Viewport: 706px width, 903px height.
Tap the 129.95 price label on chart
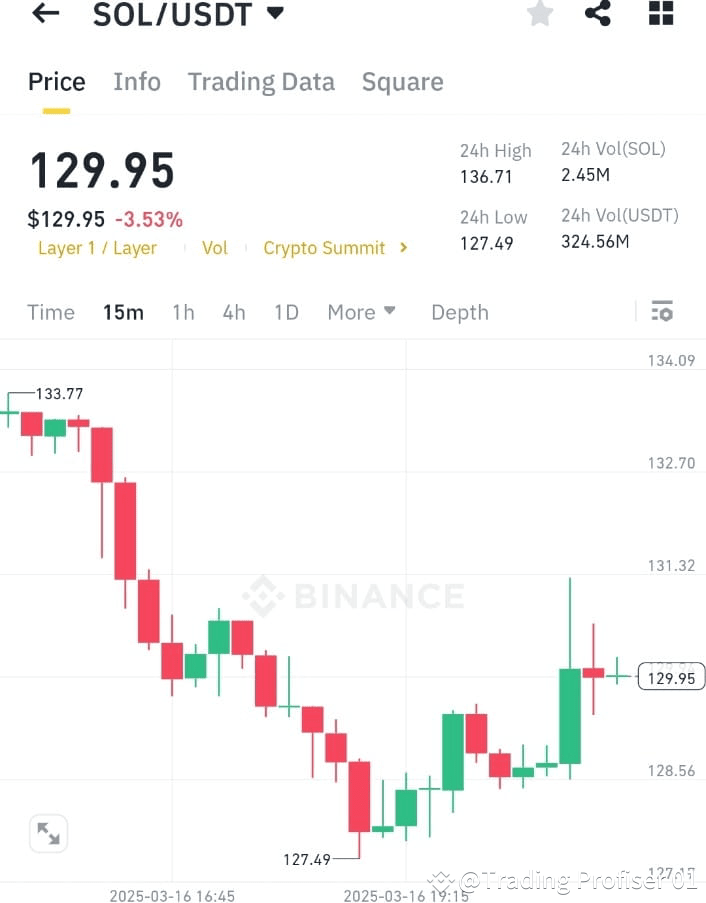(x=671, y=677)
